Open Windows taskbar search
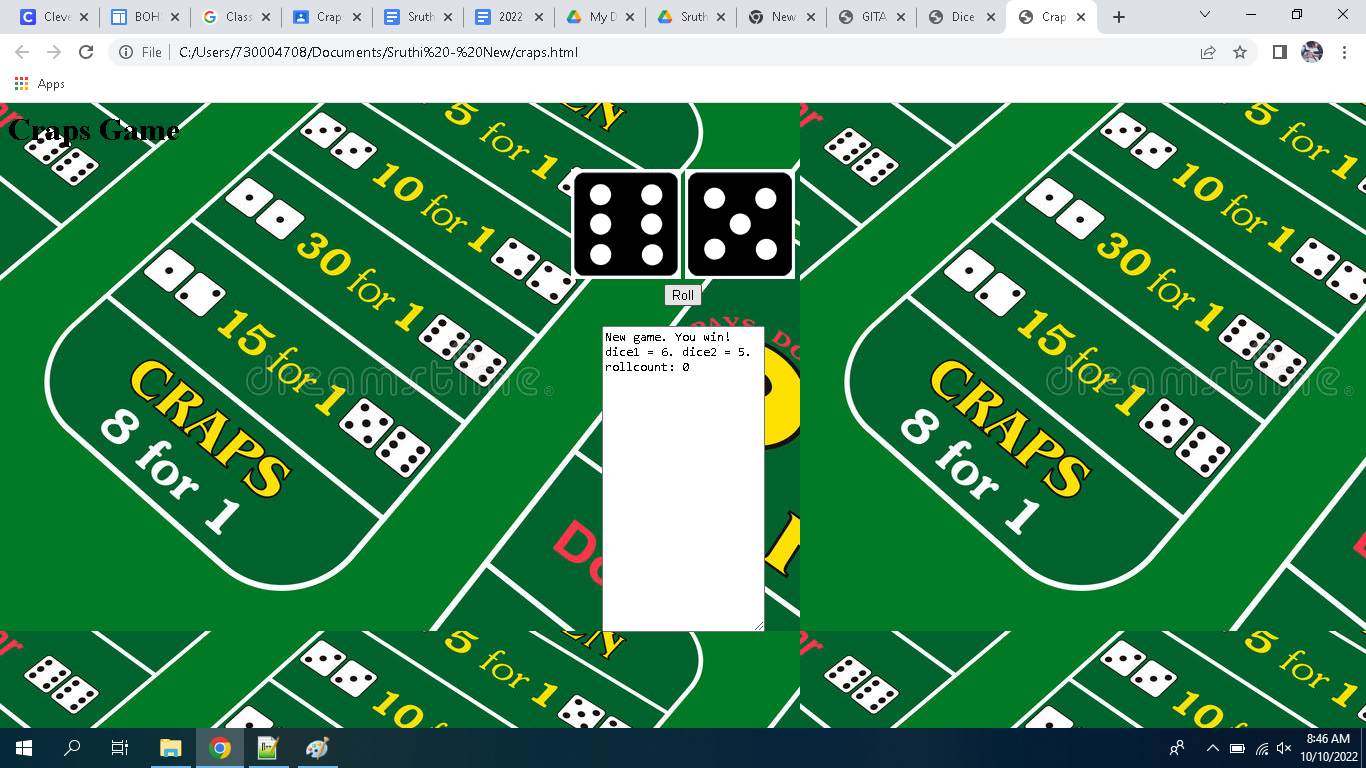 72,748
